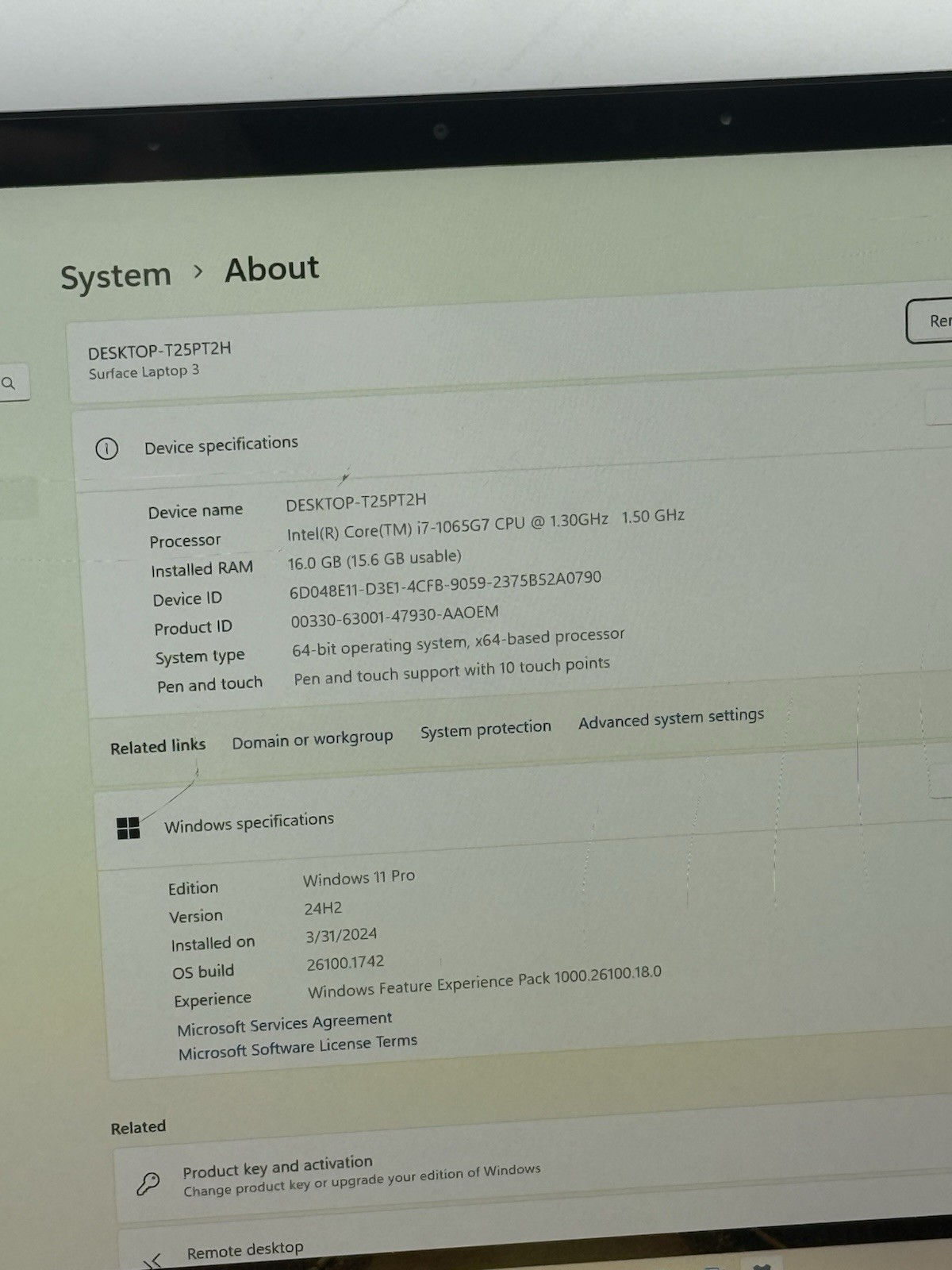The height and width of the screenshot is (1270, 952).
Task: Select the Intel Core i7-1065G7 processor text
Action: point(486,525)
